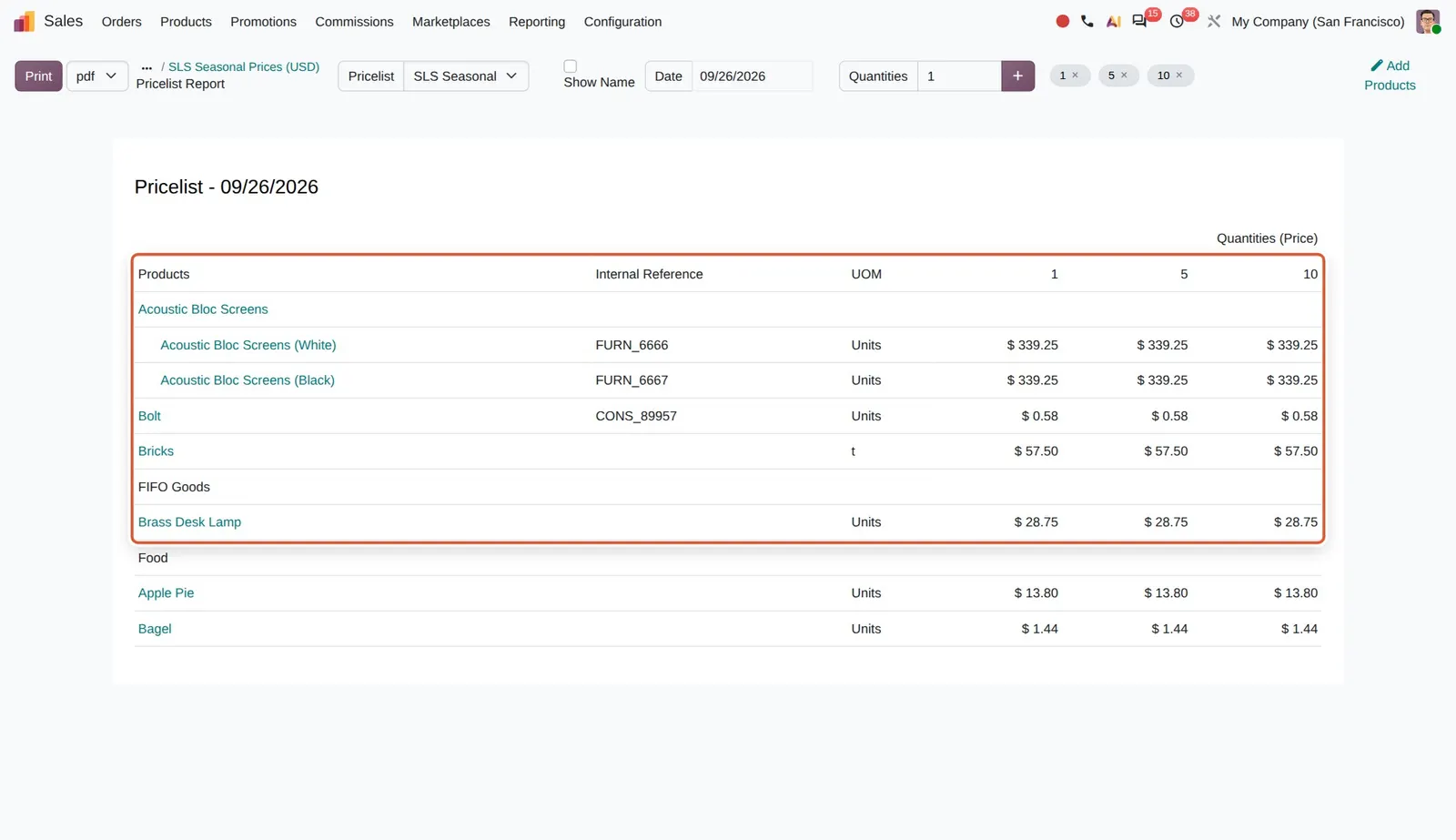Click the FIFO Goods category row

(728, 487)
